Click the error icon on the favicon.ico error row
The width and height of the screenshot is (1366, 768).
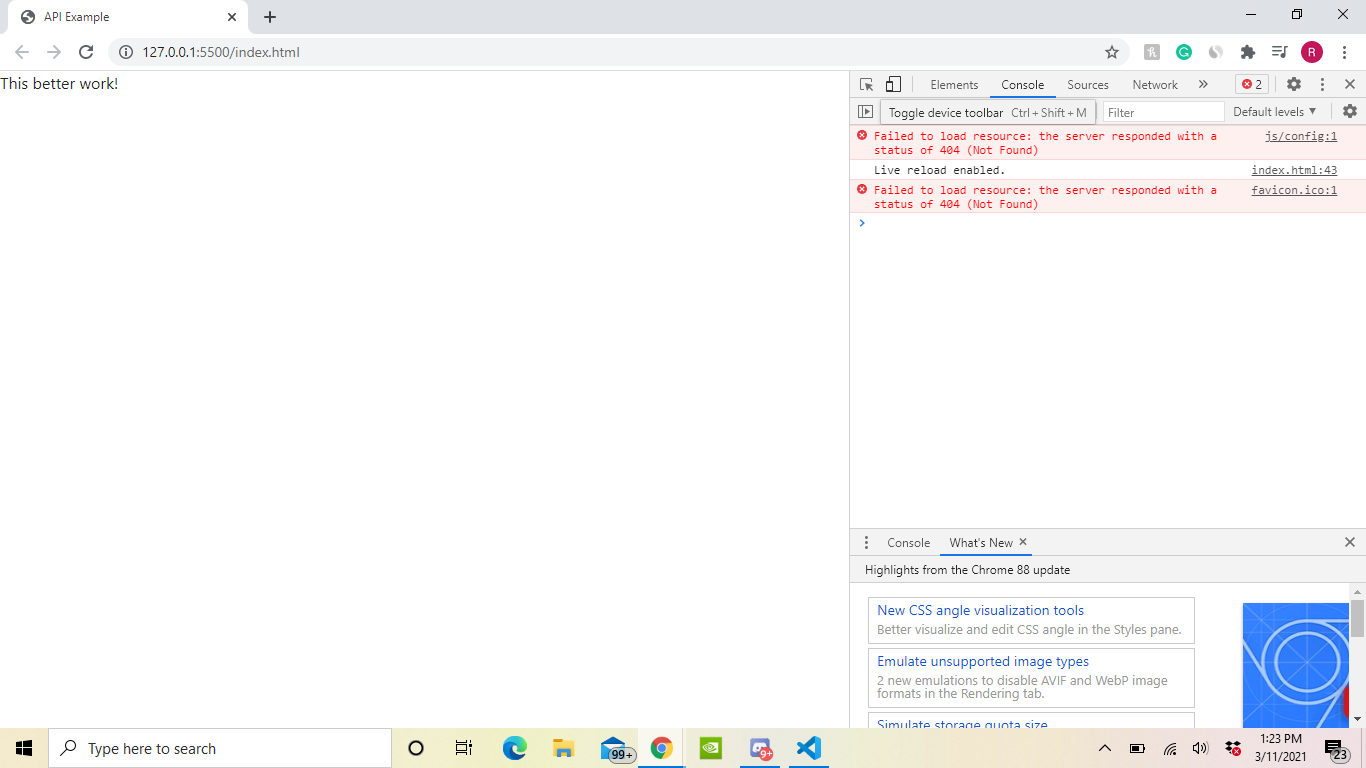click(x=862, y=189)
